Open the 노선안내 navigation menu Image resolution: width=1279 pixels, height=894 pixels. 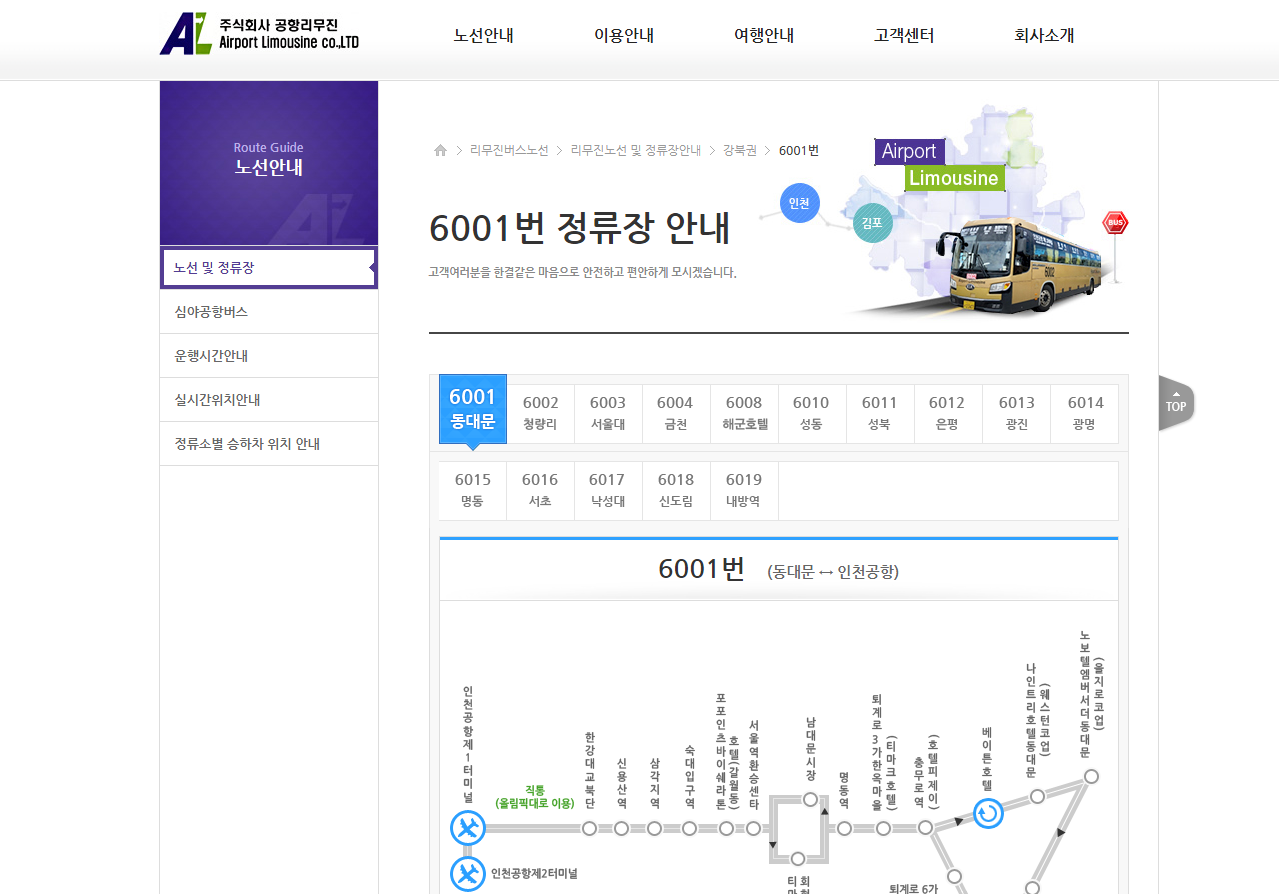click(x=482, y=34)
